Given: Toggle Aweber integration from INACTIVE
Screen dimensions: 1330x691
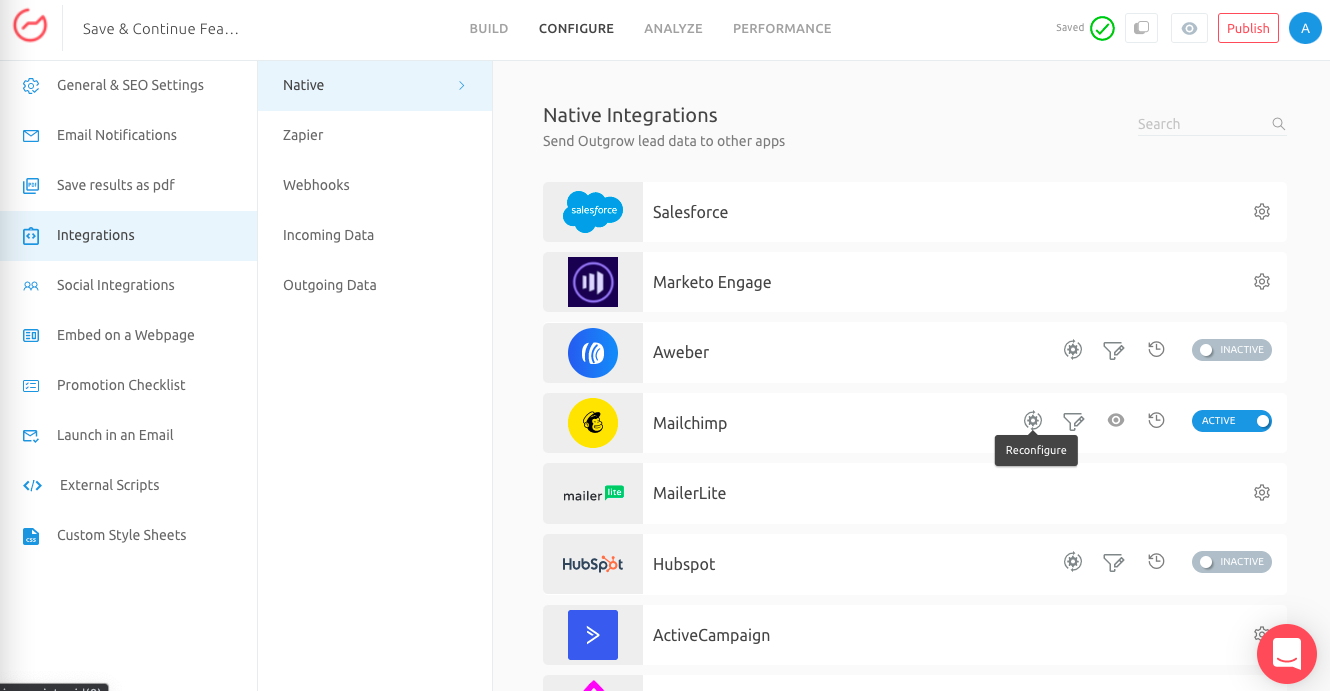Looking at the screenshot, I should [1232, 350].
